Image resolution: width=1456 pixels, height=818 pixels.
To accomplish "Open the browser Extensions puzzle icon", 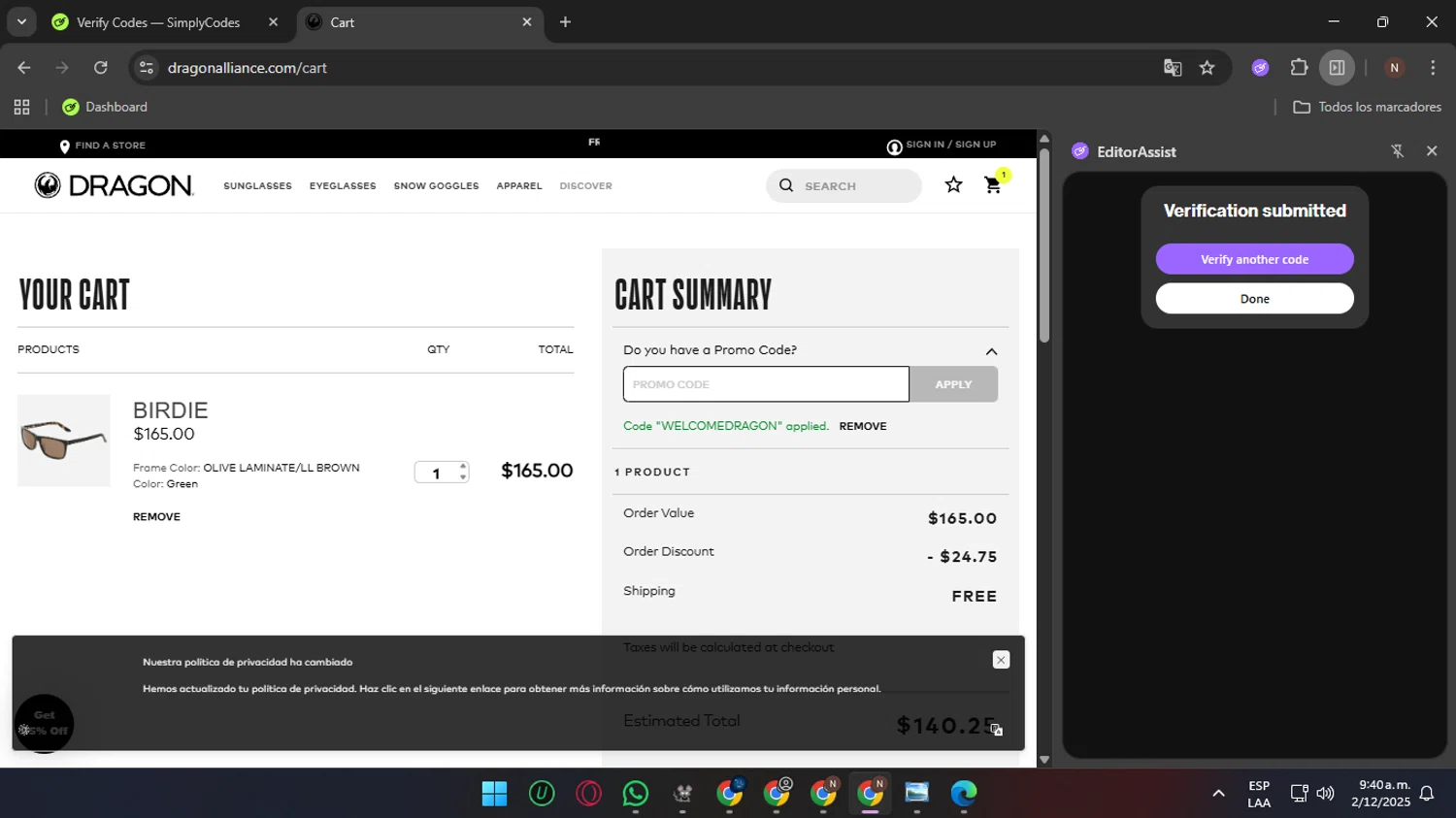I will [x=1299, y=68].
